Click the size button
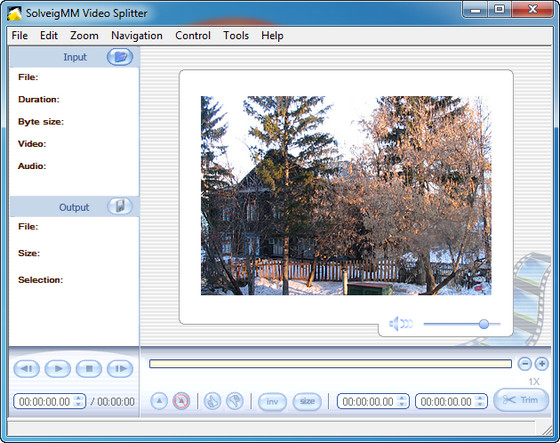The height and width of the screenshot is (443, 560). pyautogui.click(x=307, y=402)
